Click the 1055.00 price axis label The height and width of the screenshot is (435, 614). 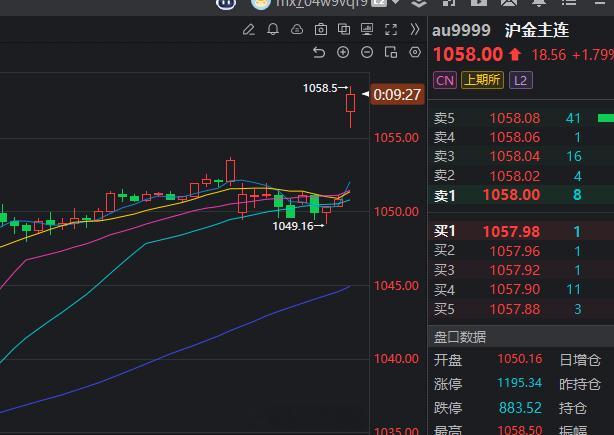(x=396, y=137)
